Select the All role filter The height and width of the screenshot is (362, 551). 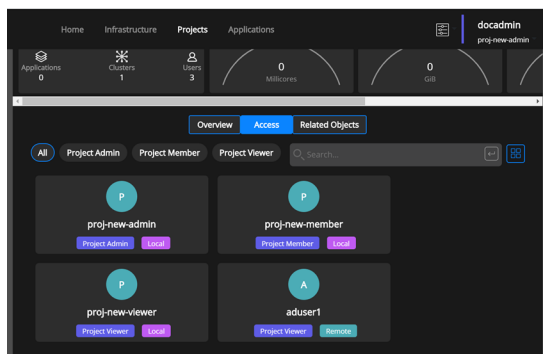tap(43, 153)
